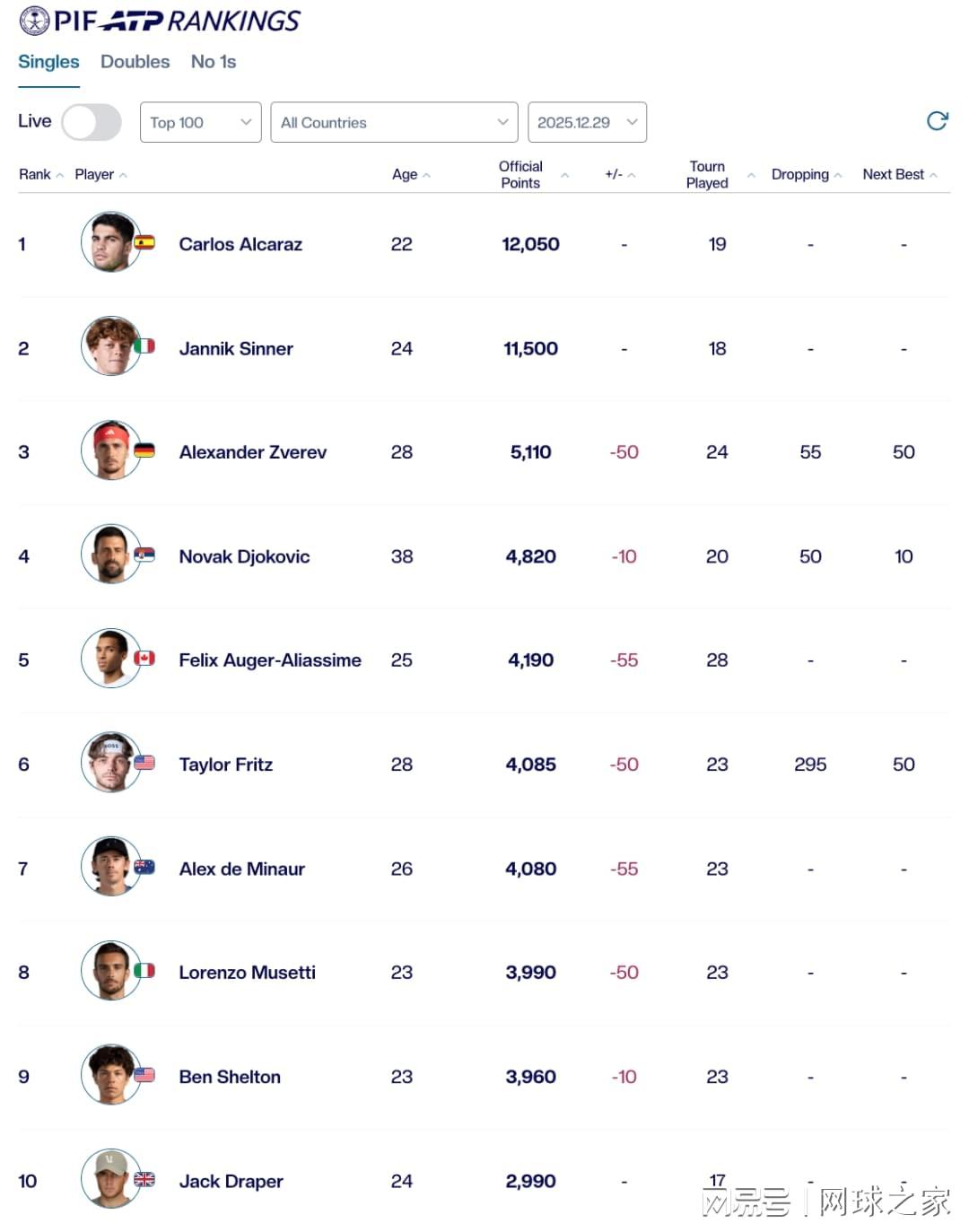Click the PIF ATP Rankings logo

tap(160, 21)
